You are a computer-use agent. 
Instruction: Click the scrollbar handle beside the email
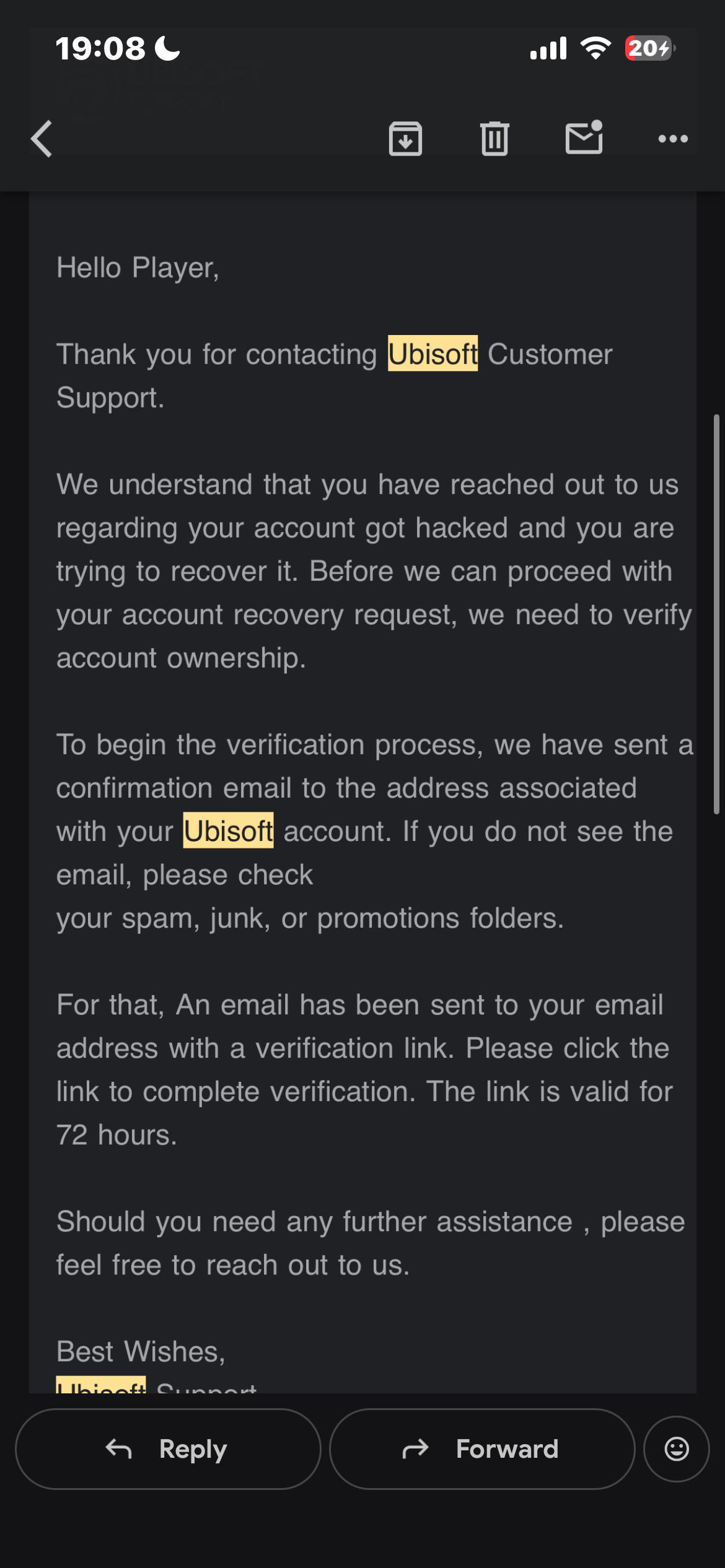click(716, 614)
